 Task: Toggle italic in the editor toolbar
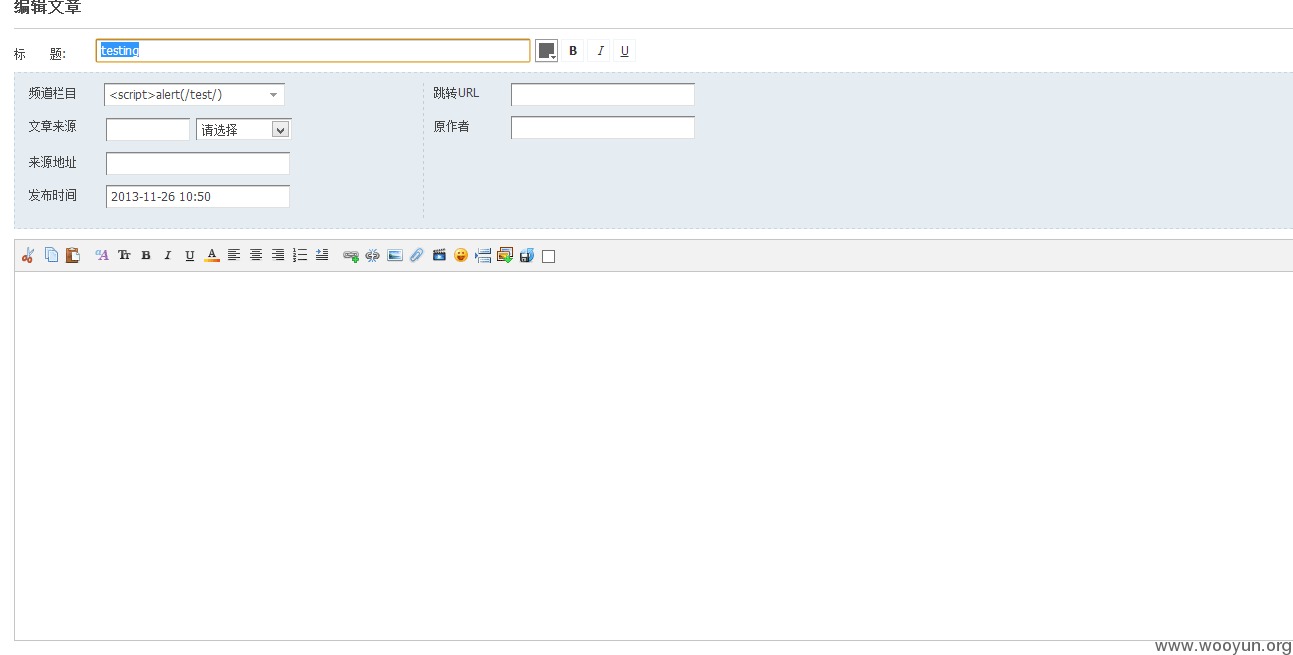click(168, 255)
